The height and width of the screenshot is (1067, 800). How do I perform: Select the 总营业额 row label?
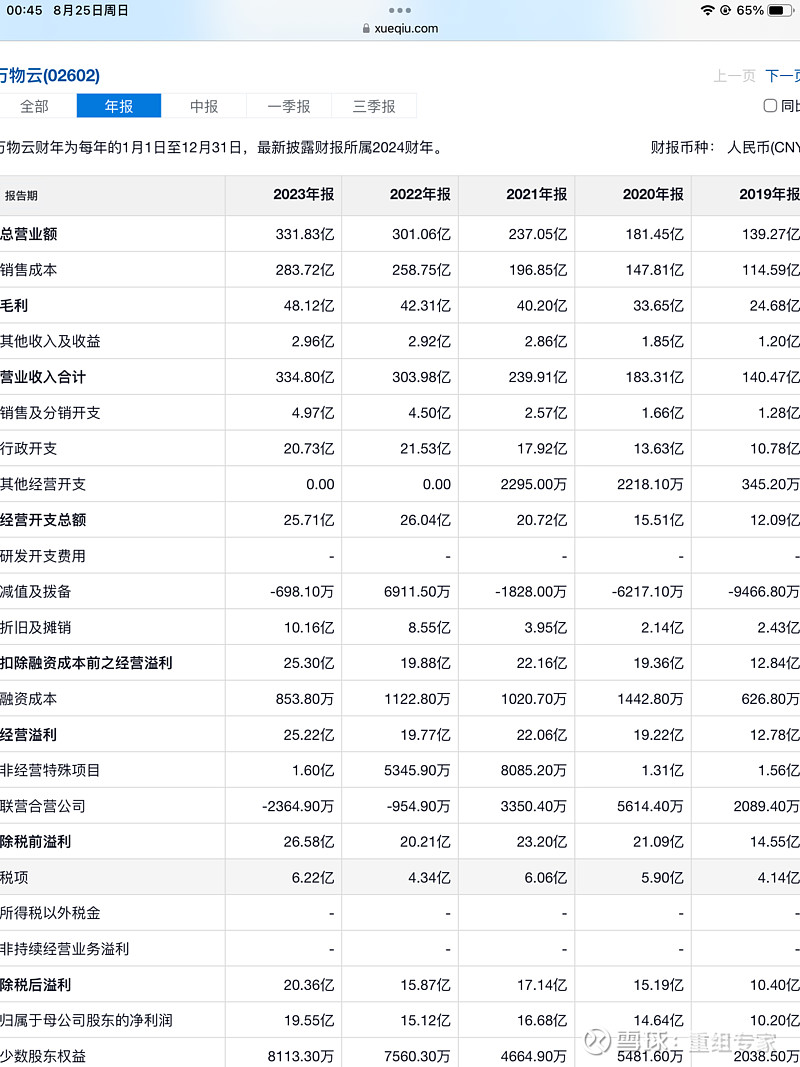(29, 234)
